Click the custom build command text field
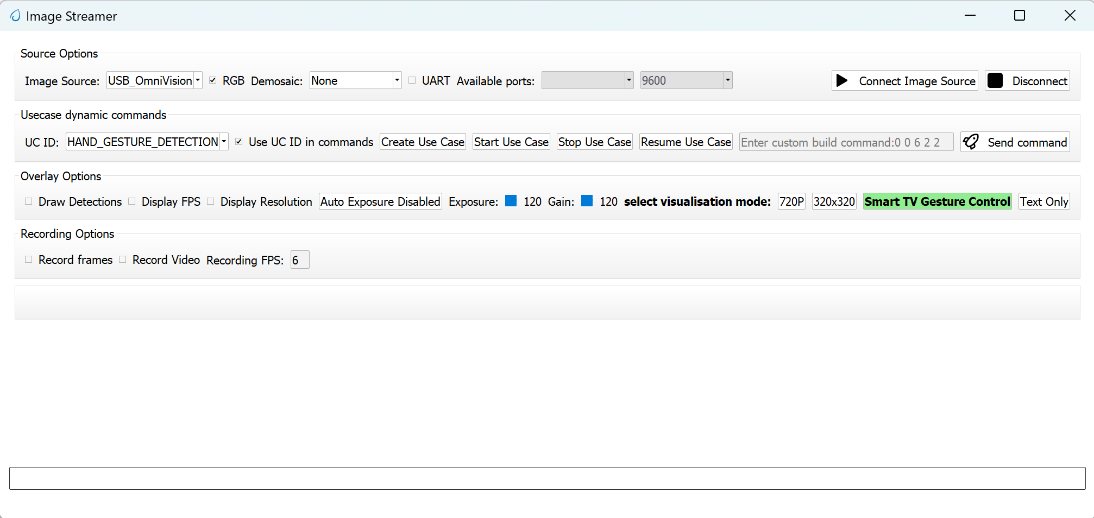This screenshot has width=1094, height=518. click(845, 142)
